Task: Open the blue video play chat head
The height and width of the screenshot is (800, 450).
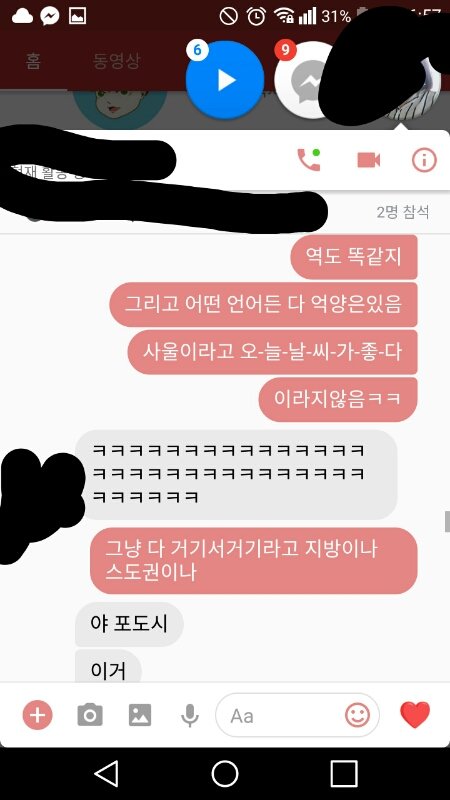Action: [x=224, y=80]
